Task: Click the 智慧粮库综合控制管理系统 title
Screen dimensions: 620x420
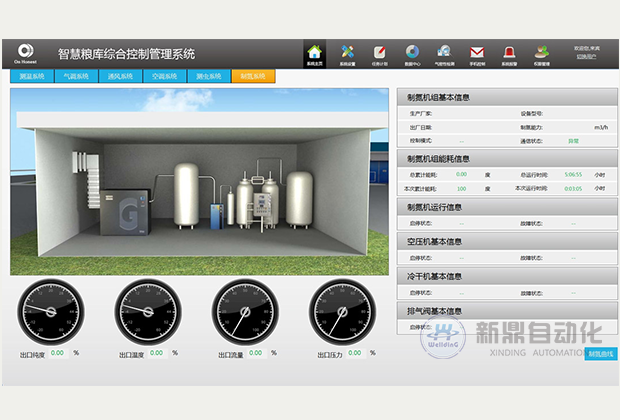Action: [x=126, y=54]
